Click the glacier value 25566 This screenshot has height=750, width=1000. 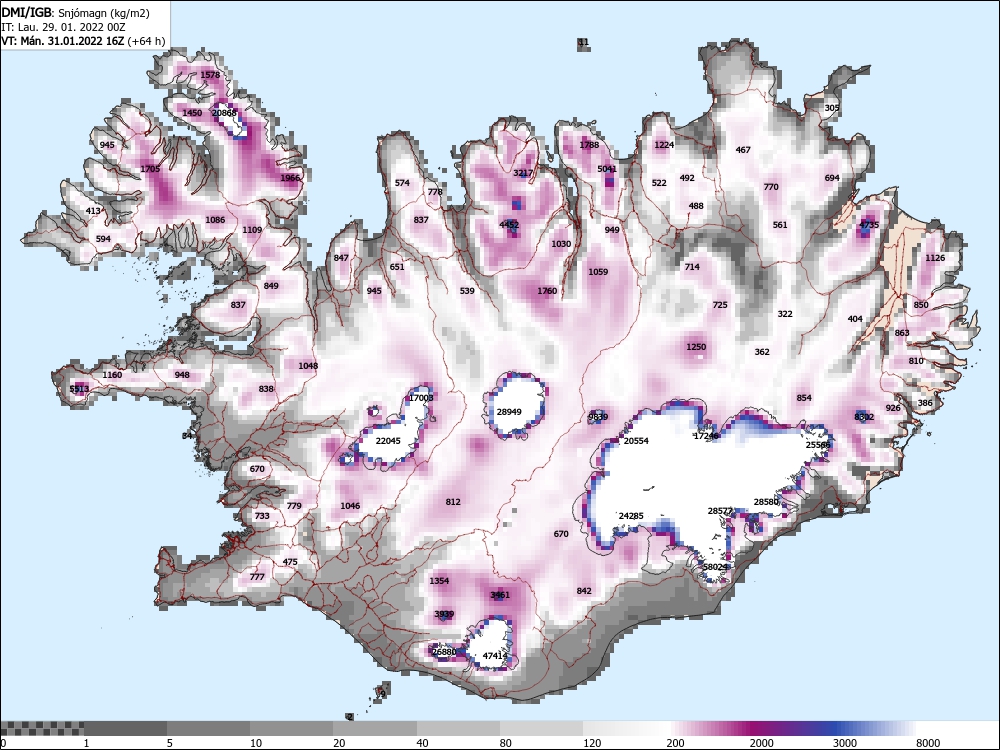tap(818, 445)
